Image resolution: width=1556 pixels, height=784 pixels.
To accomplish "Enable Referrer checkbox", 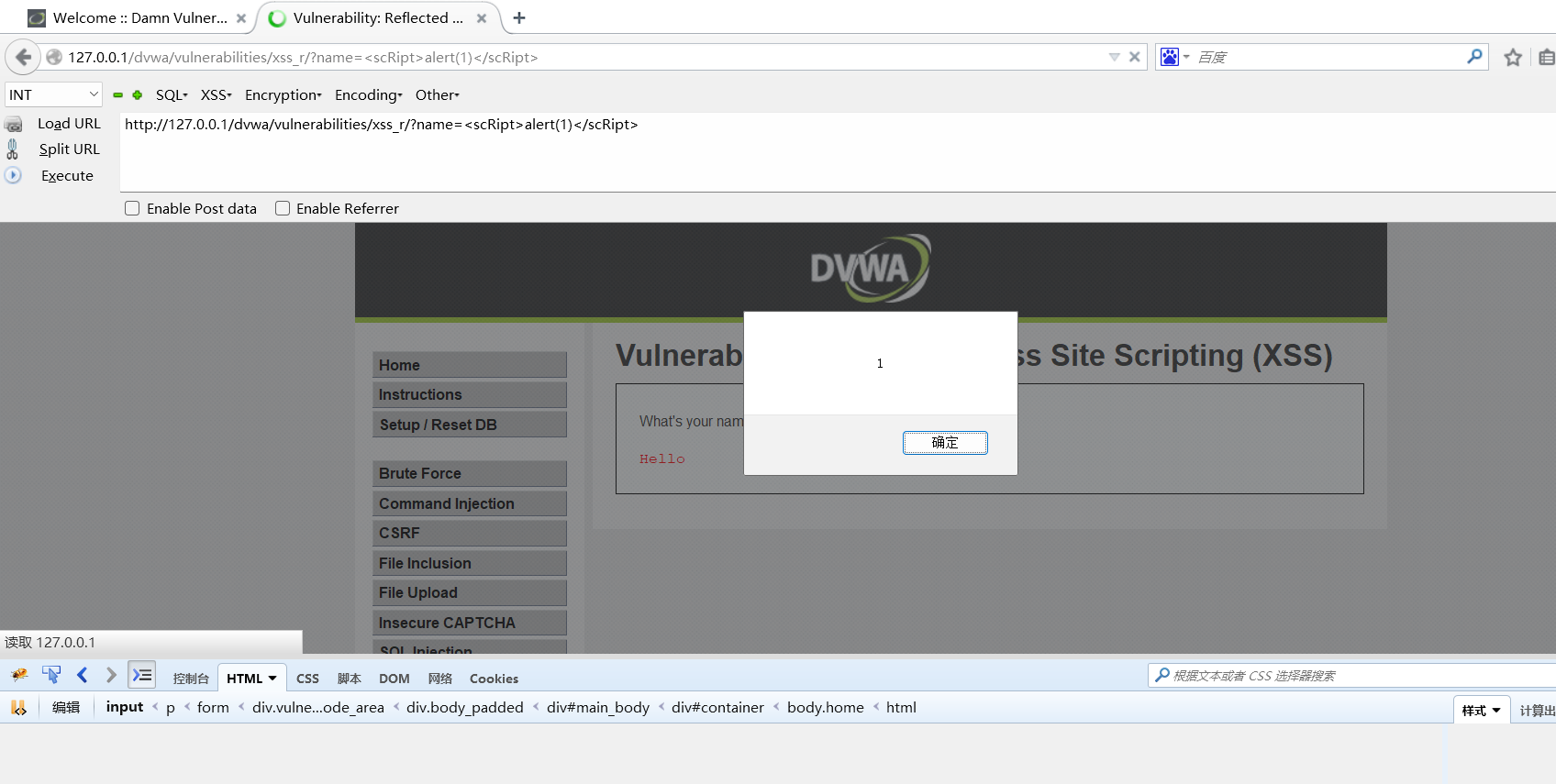I will pos(283,208).
